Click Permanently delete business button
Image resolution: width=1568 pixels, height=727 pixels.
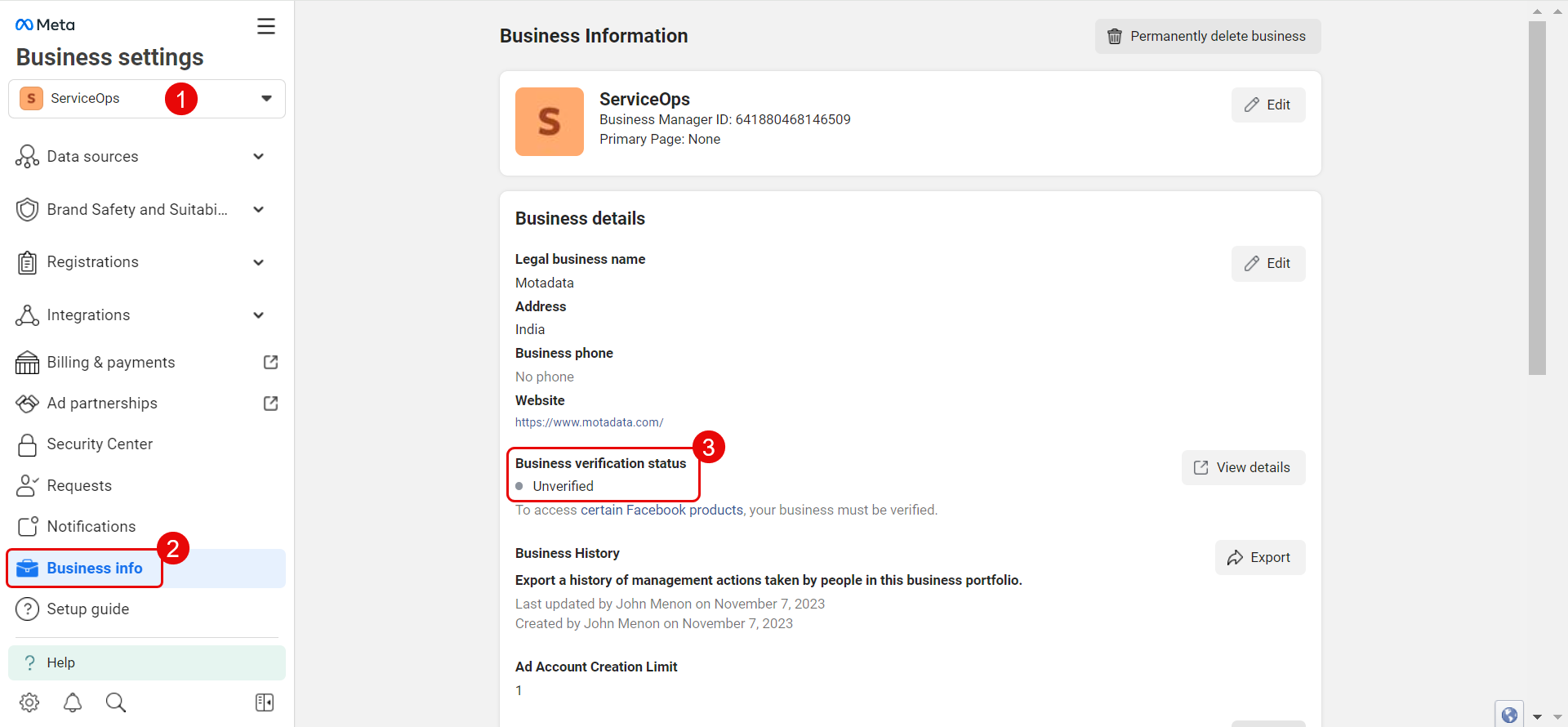[x=1207, y=36]
